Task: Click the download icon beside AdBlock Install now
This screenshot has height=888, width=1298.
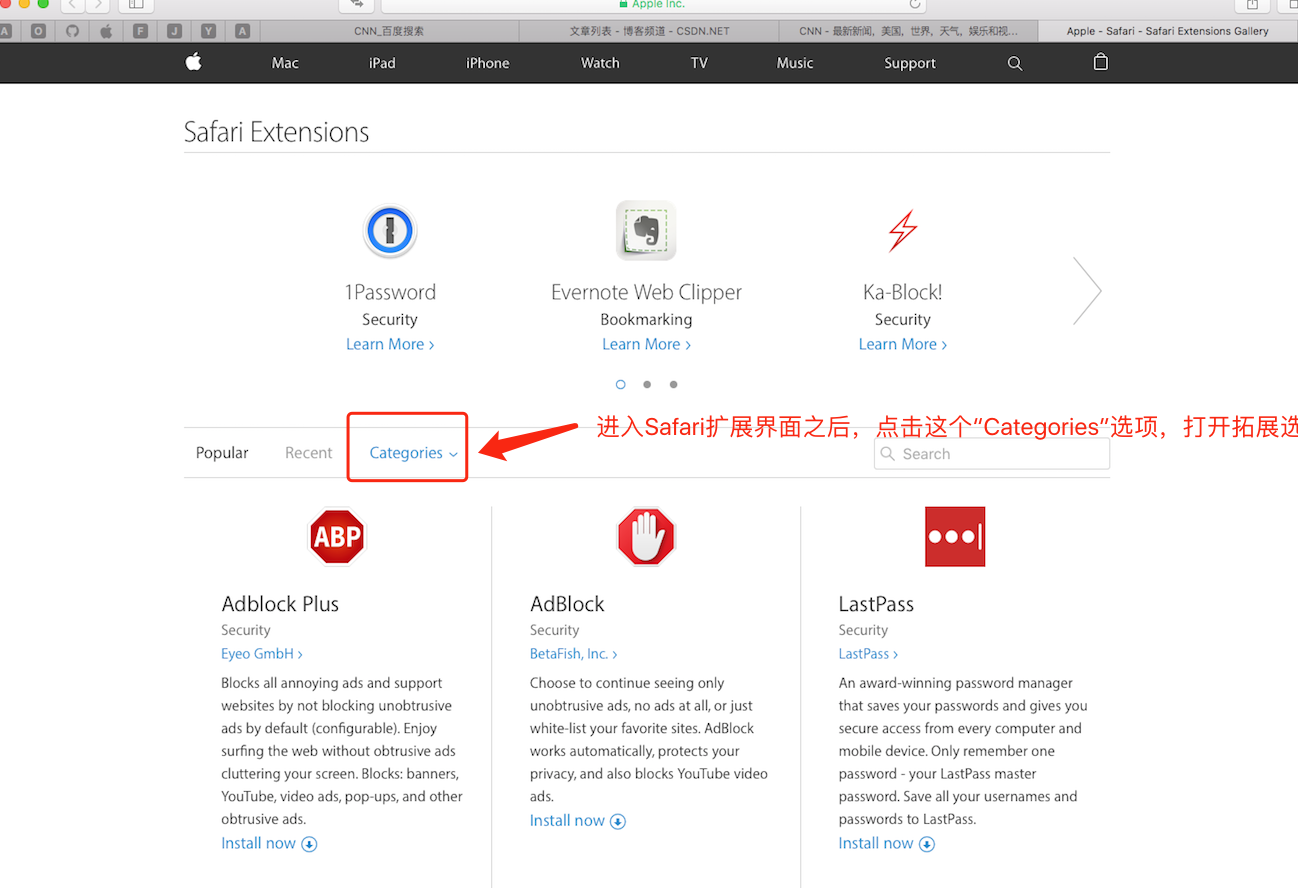Action: point(618,821)
